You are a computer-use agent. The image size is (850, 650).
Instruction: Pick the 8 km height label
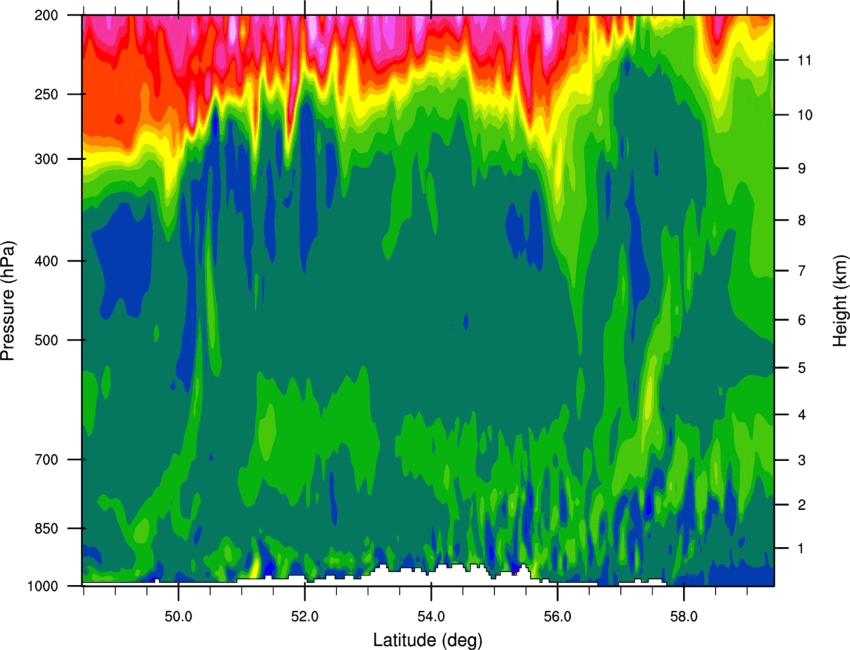tap(802, 220)
